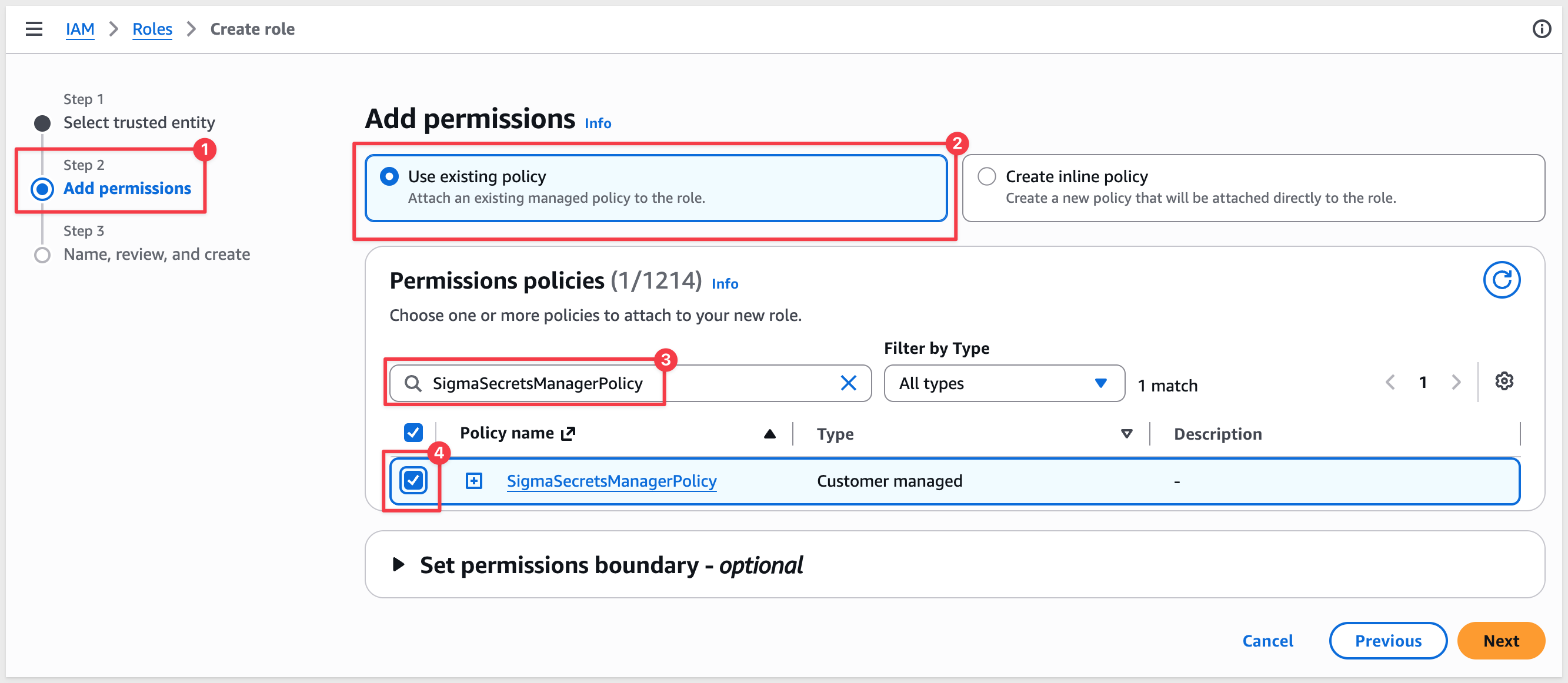
Task: Click the Previous button
Action: pyautogui.click(x=1388, y=641)
